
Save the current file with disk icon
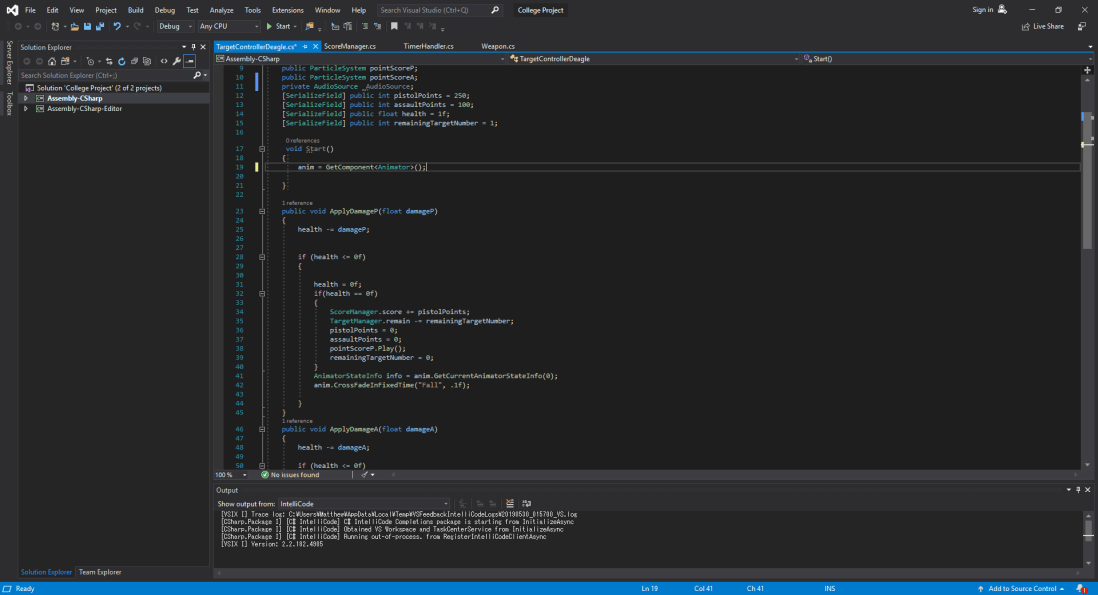point(88,27)
